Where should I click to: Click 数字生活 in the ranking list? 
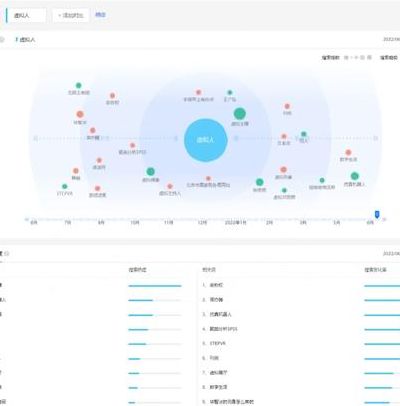coord(218,387)
